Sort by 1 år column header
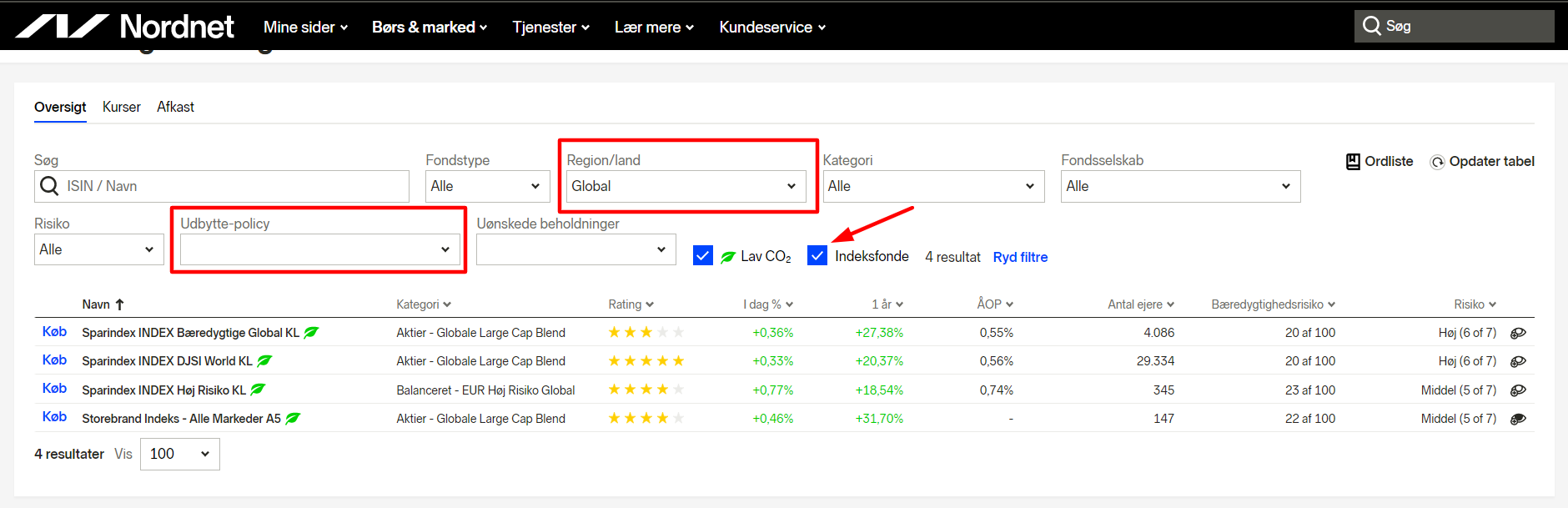Image resolution: width=1568 pixels, height=508 pixels. pyautogui.click(x=887, y=304)
